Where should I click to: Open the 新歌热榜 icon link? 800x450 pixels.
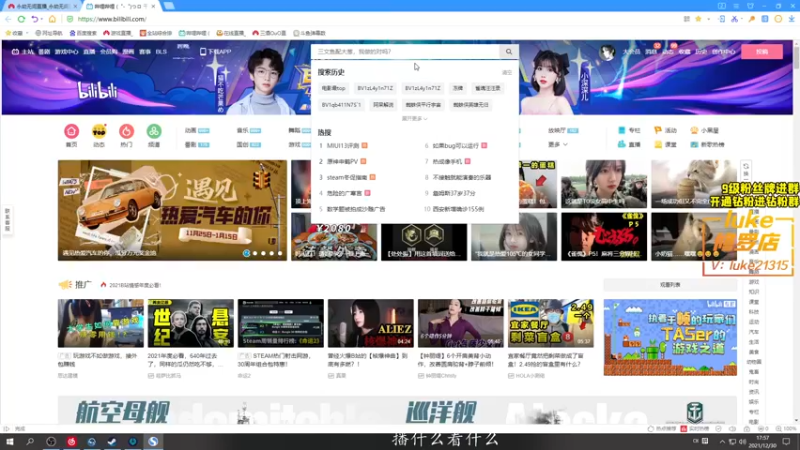707,144
